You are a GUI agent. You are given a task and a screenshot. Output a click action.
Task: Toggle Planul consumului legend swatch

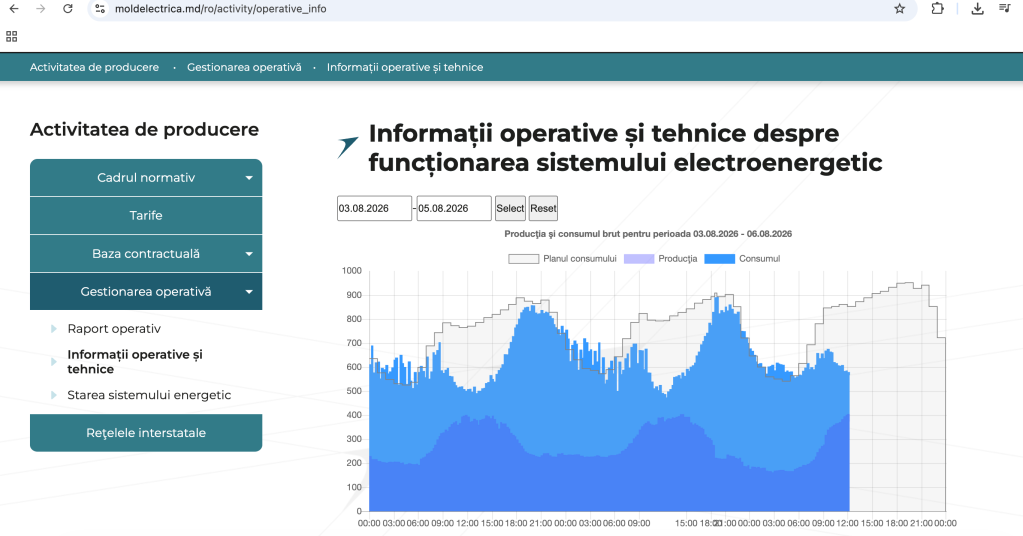tap(523, 259)
